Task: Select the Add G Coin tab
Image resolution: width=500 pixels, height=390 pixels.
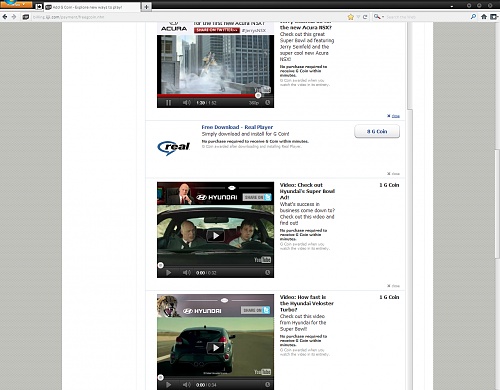Action: [92, 7]
